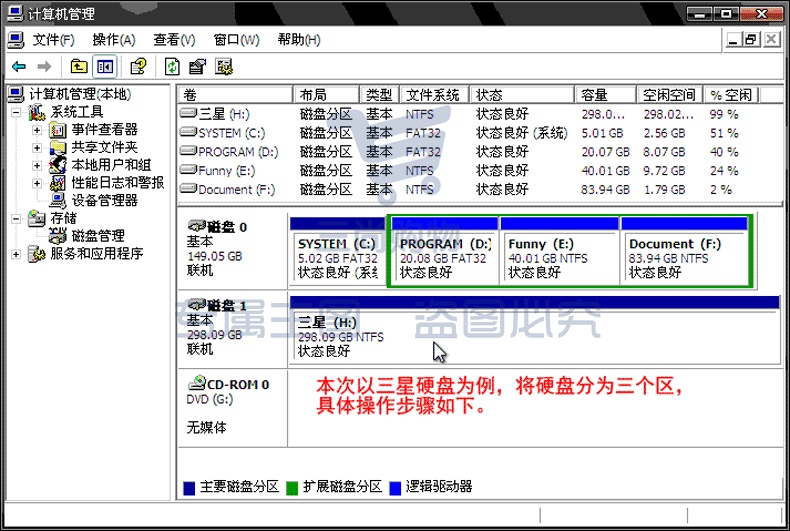Image resolution: width=790 pixels, height=531 pixels.
Task: Select 磁盘管理 in the tree
Action: 98,236
